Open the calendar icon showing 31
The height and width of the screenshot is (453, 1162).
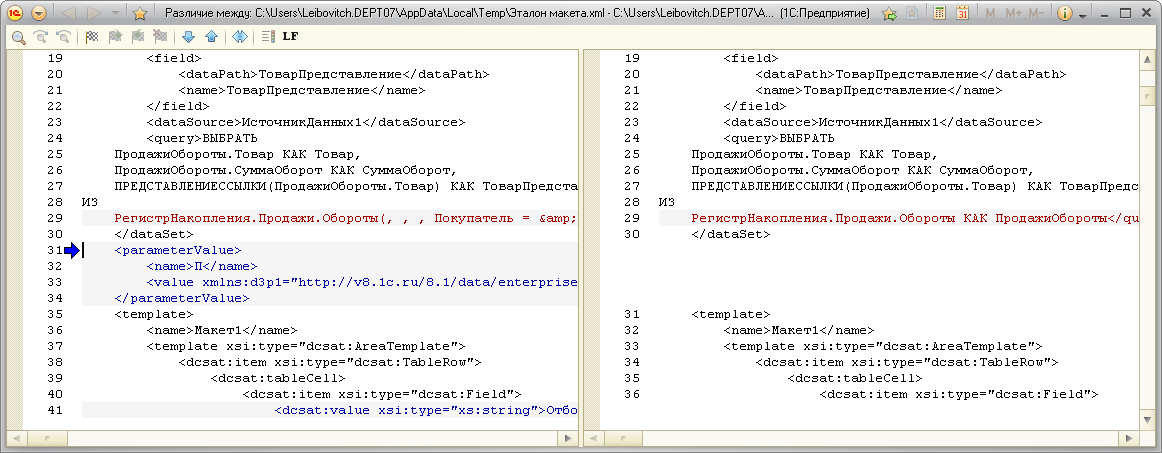coord(962,14)
